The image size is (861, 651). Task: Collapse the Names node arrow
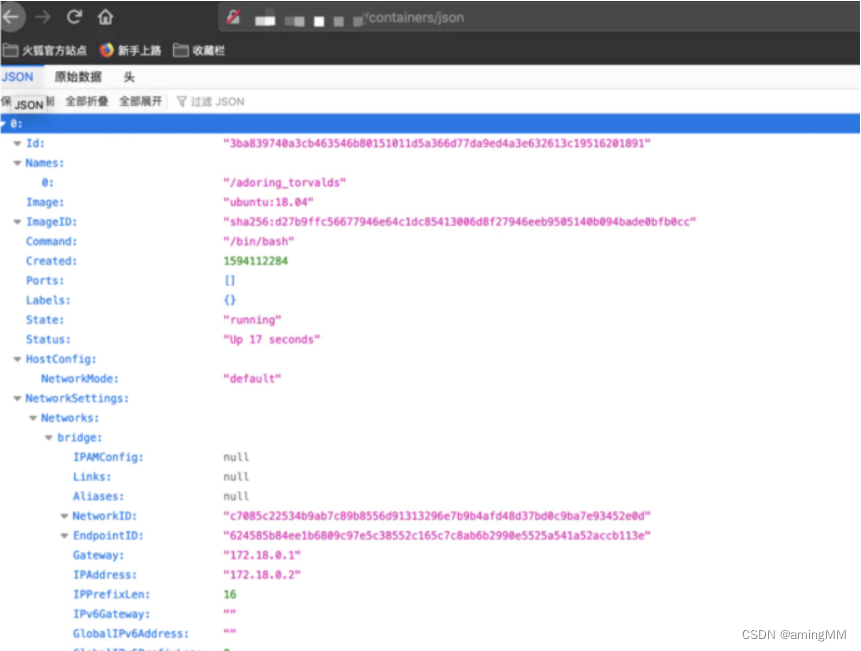[x=17, y=163]
